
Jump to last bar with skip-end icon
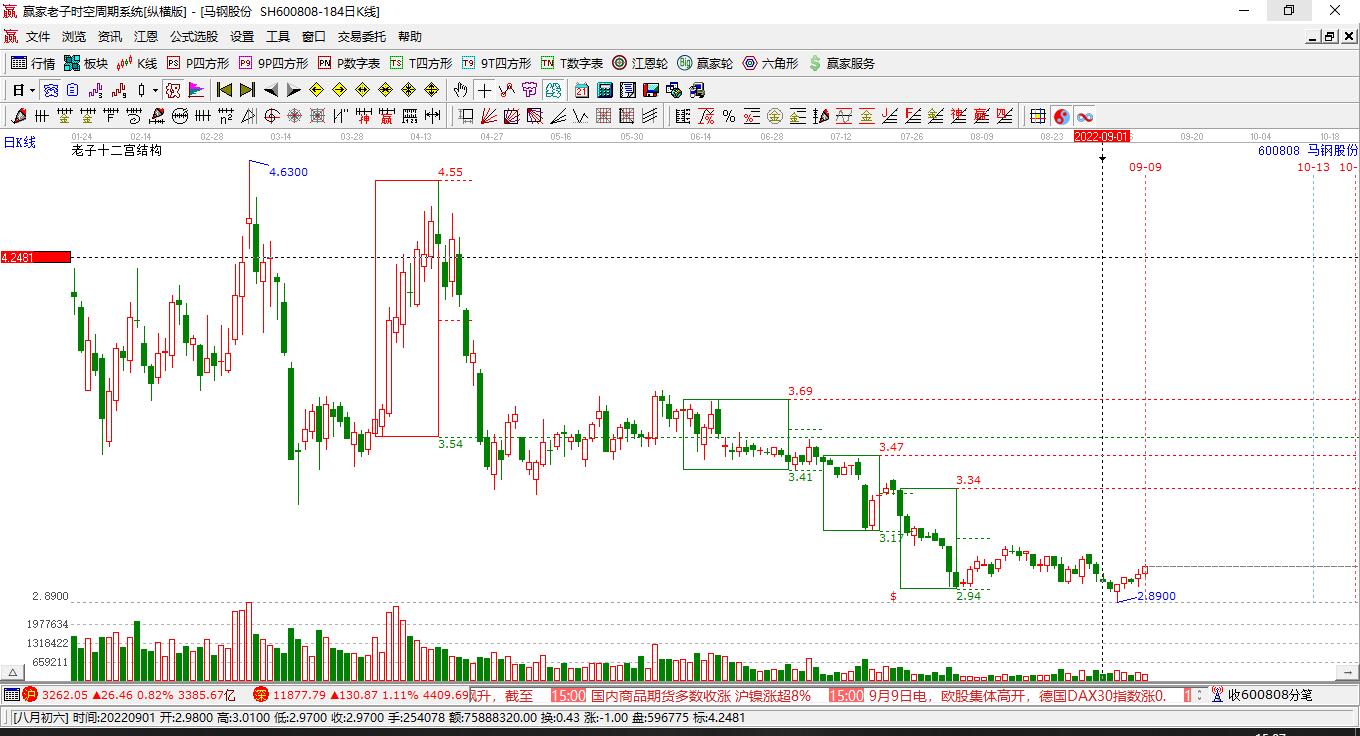(x=248, y=90)
